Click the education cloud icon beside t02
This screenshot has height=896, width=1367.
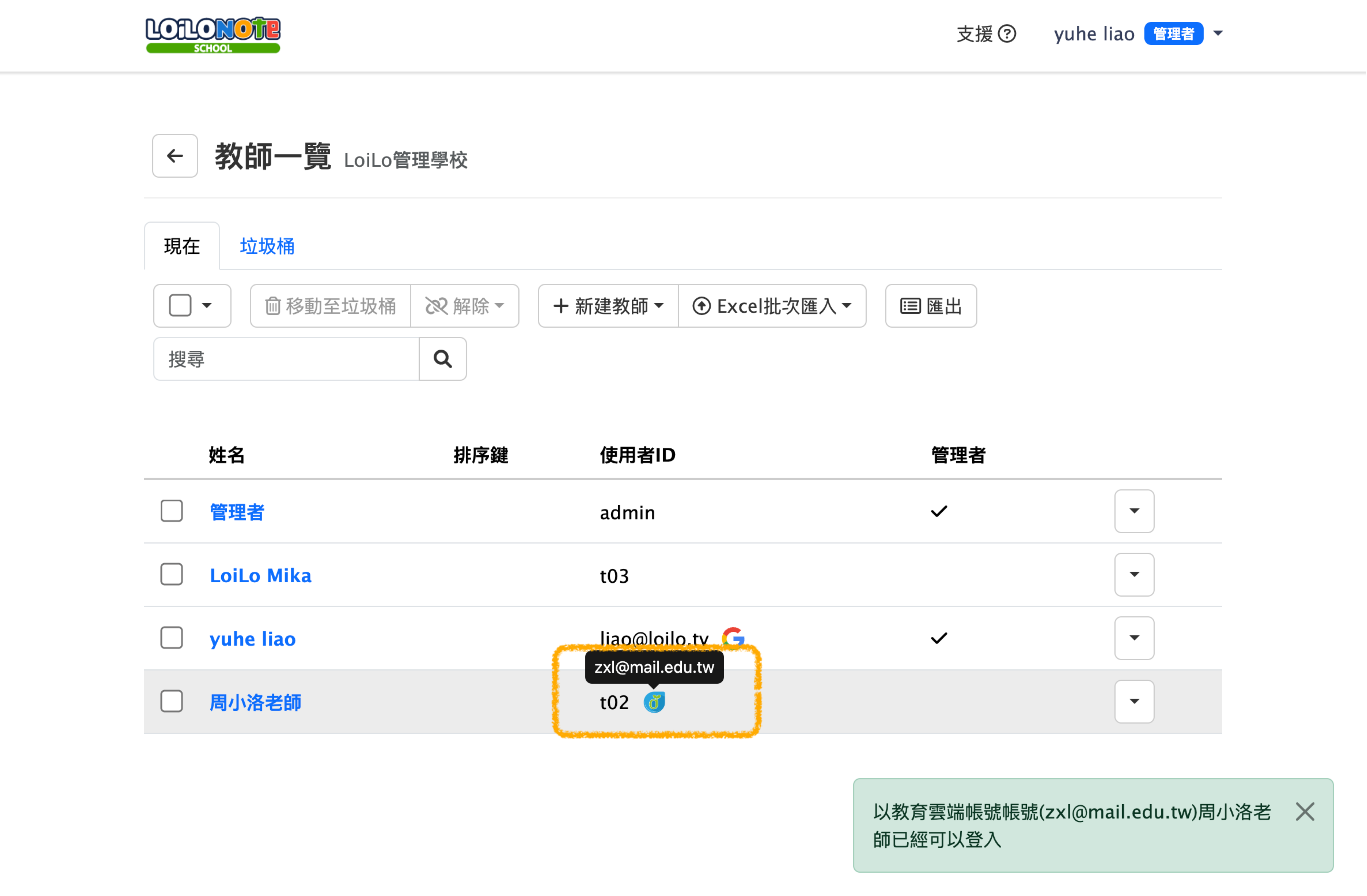click(x=654, y=702)
